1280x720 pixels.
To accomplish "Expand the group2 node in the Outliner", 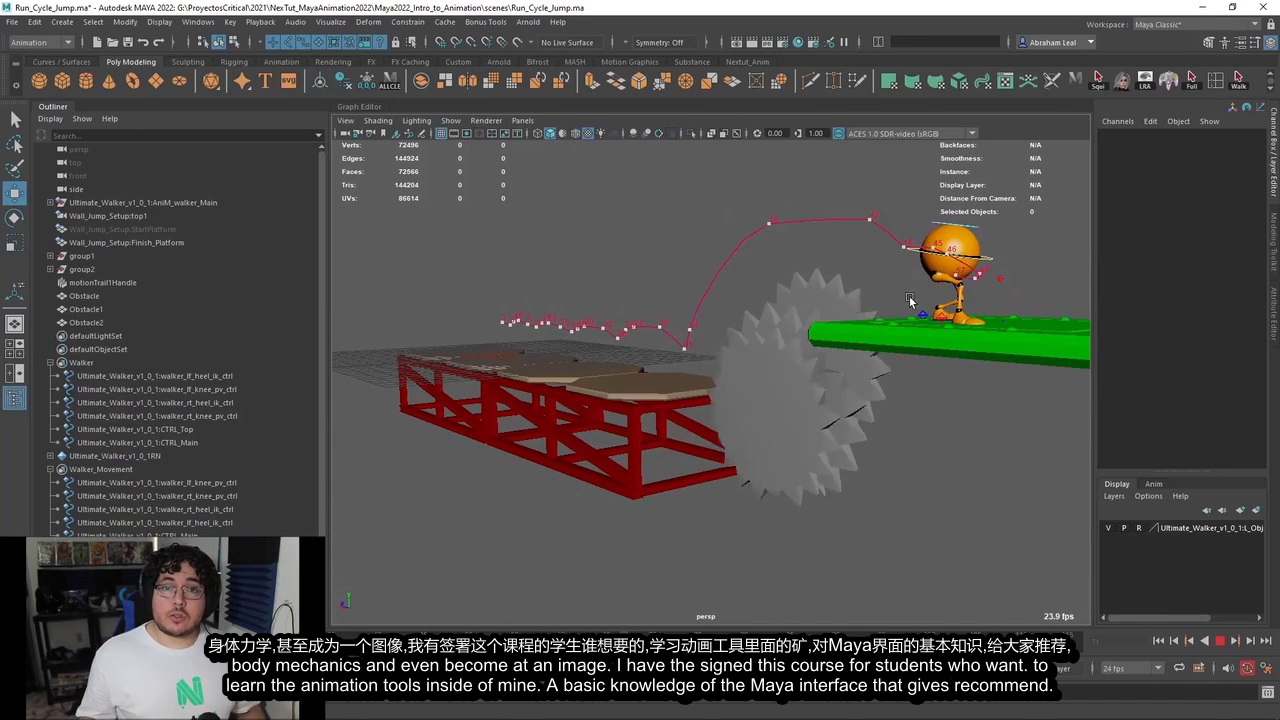I will click(x=50, y=269).
